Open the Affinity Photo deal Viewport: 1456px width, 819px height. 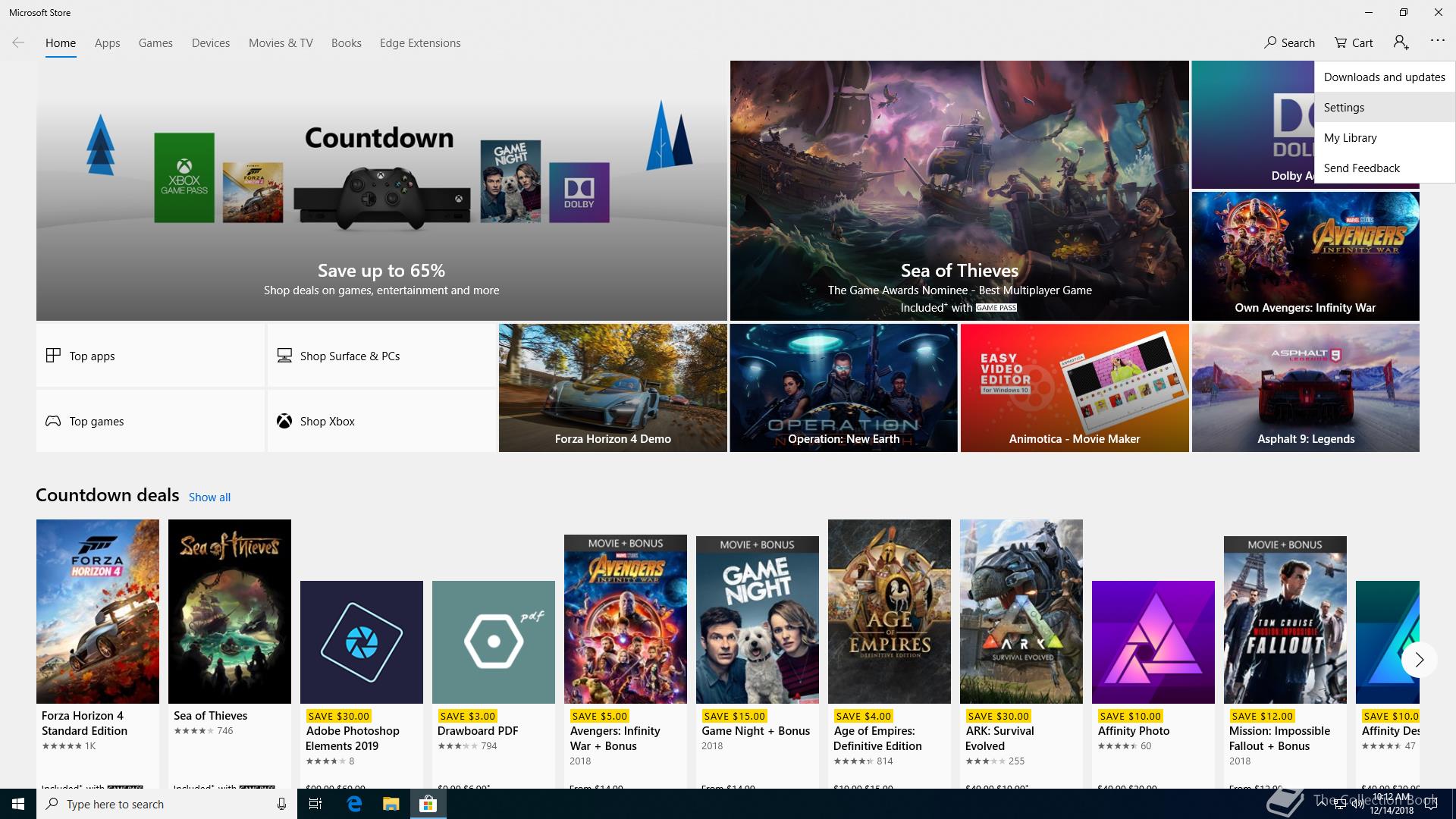[1153, 684]
